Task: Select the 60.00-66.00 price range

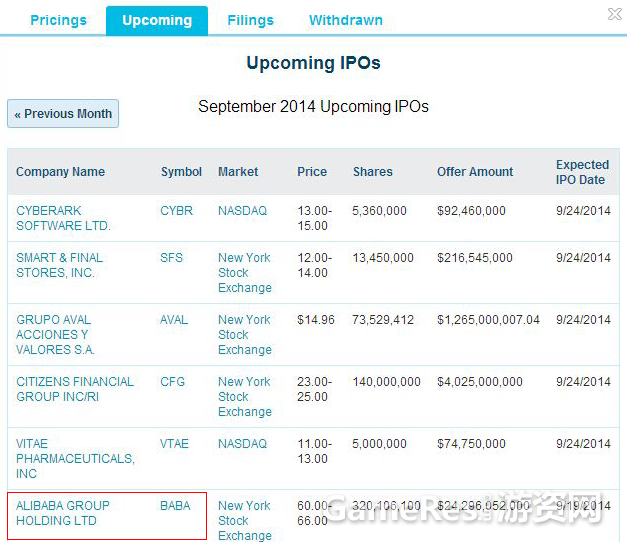Action: point(314,513)
